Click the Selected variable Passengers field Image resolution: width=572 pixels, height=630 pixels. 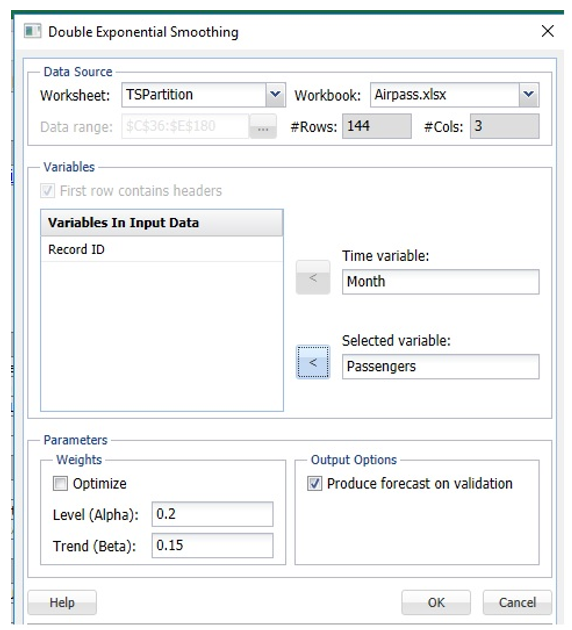pos(441,366)
